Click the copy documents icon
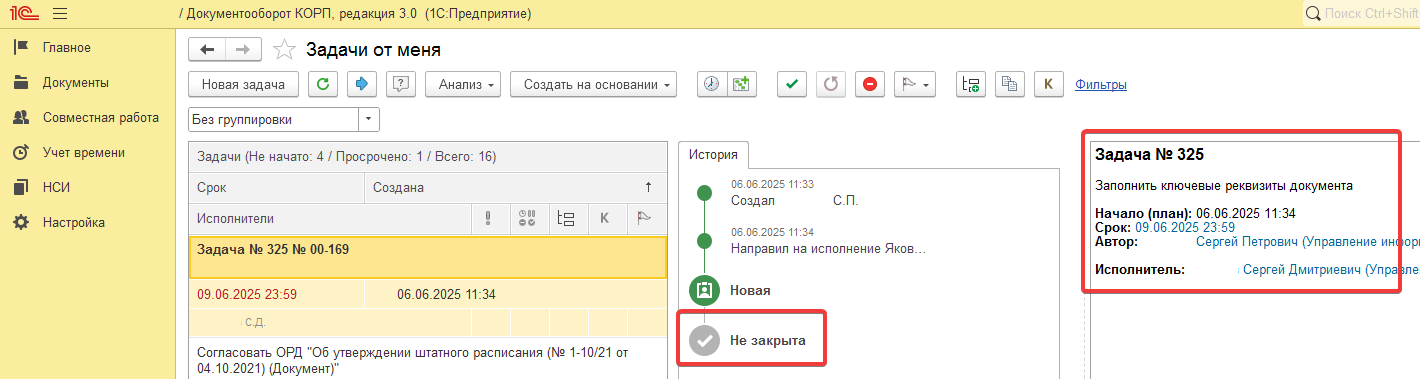This screenshot has width=1420, height=379. click(1010, 85)
